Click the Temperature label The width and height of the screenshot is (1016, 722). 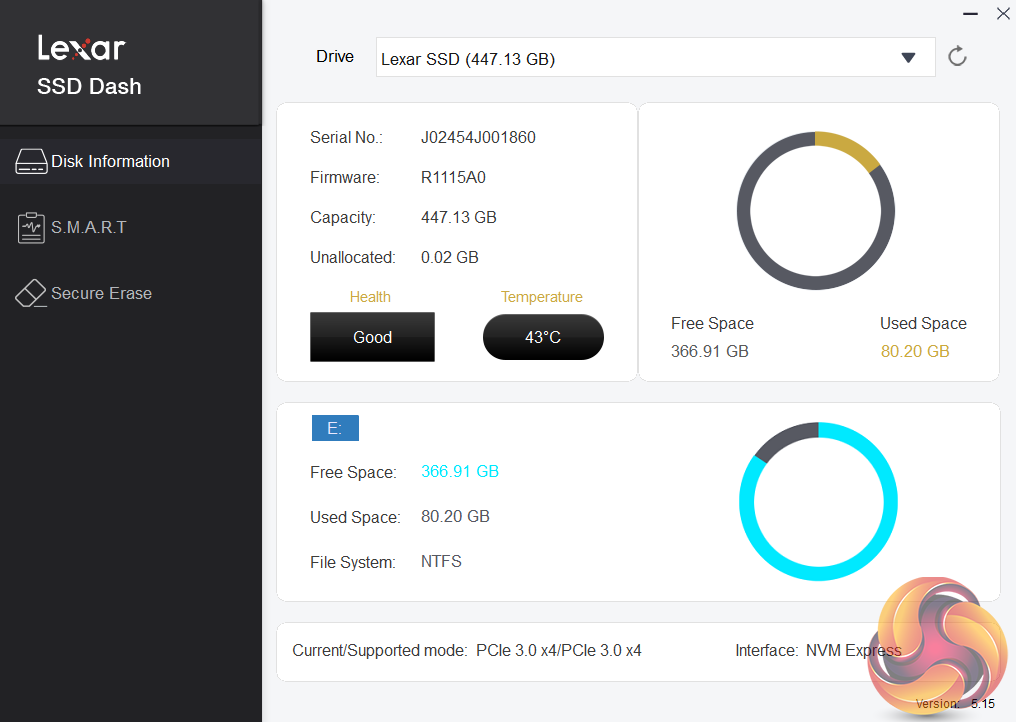pyautogui.click(x=542, y=297)
